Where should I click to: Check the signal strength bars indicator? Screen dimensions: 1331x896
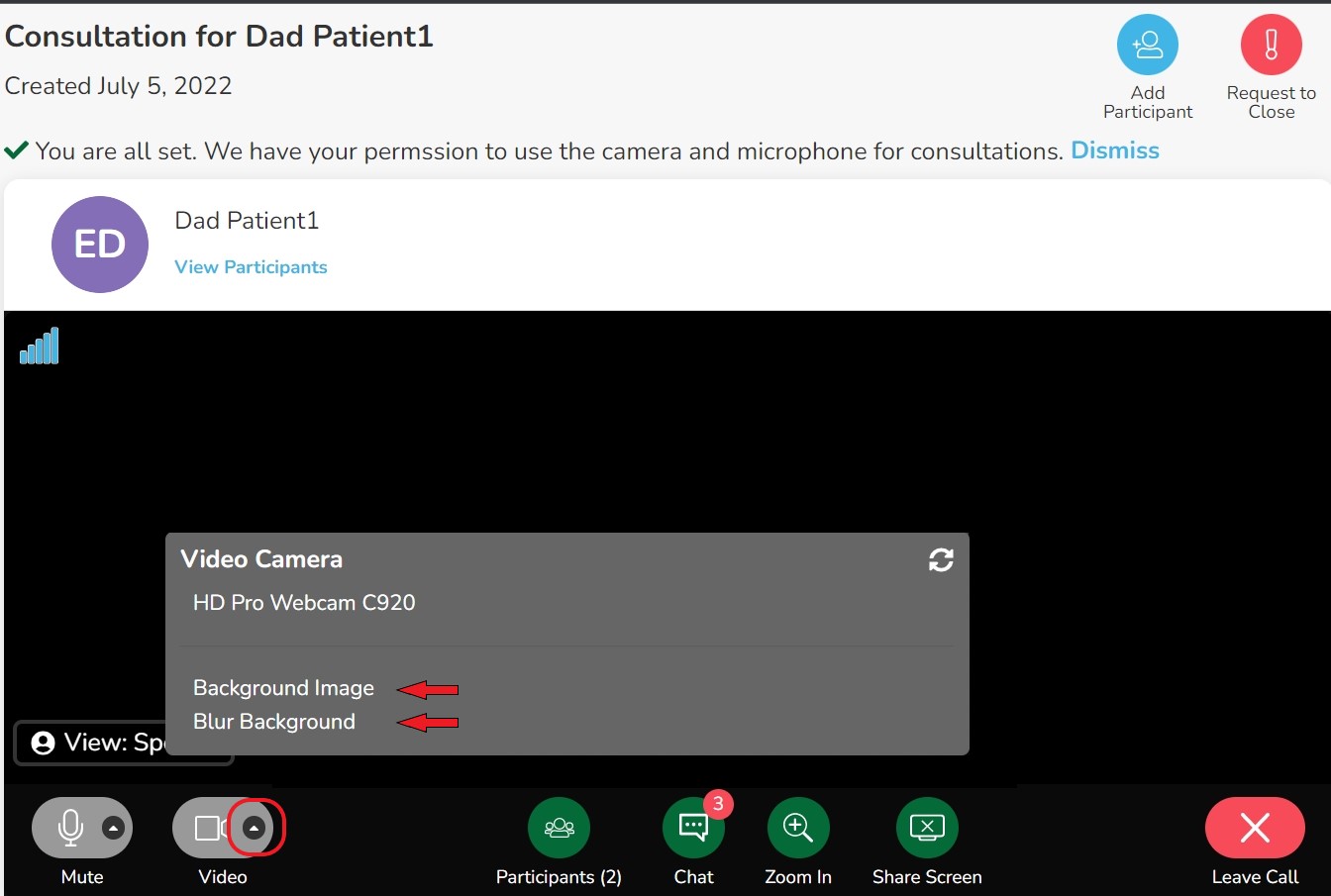click(x=40, y=347)
